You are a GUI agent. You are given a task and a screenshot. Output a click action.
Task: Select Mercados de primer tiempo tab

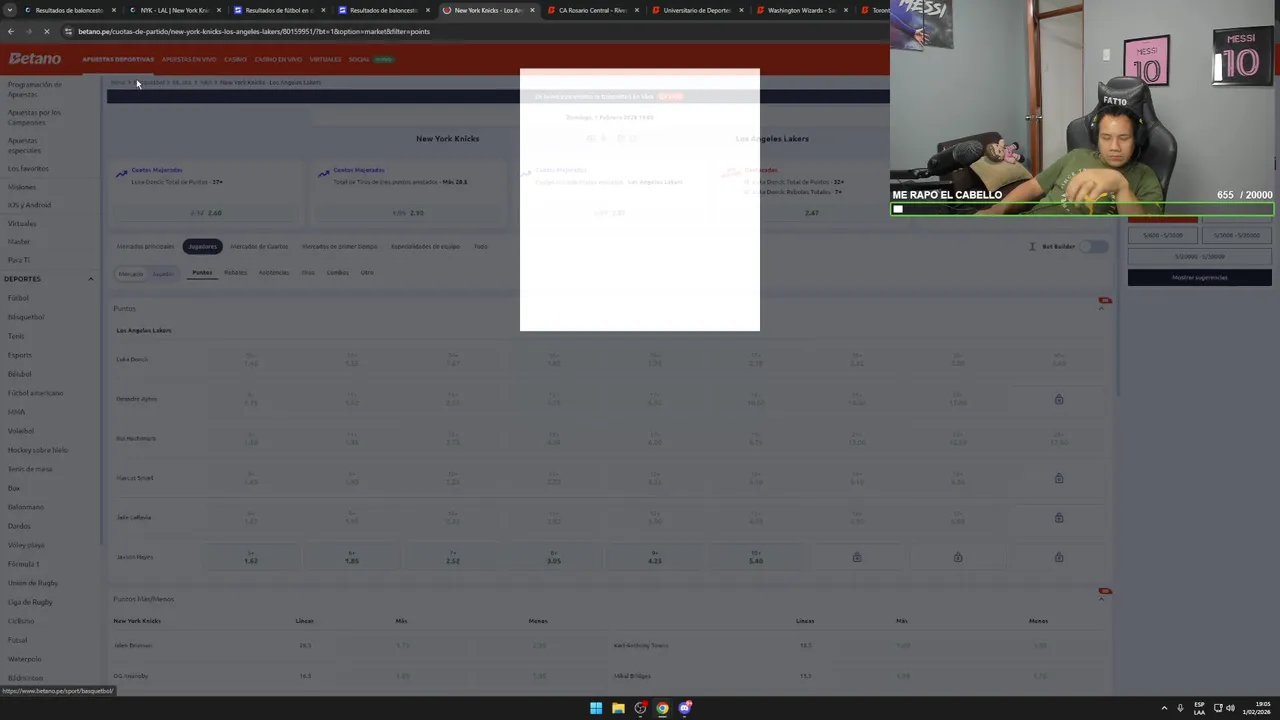[340, 246]
